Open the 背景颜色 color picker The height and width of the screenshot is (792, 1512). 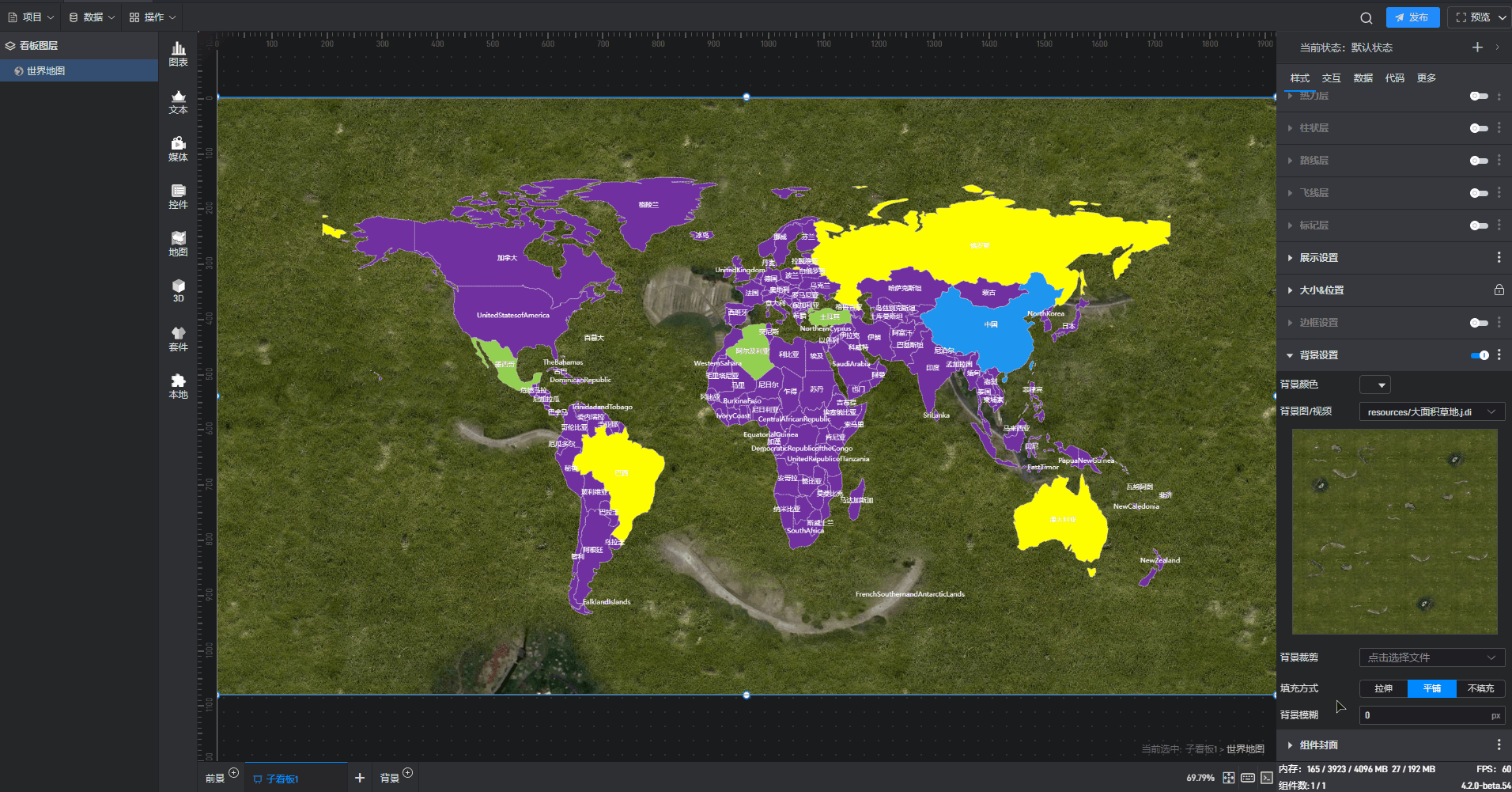[x=1374, y=385]
